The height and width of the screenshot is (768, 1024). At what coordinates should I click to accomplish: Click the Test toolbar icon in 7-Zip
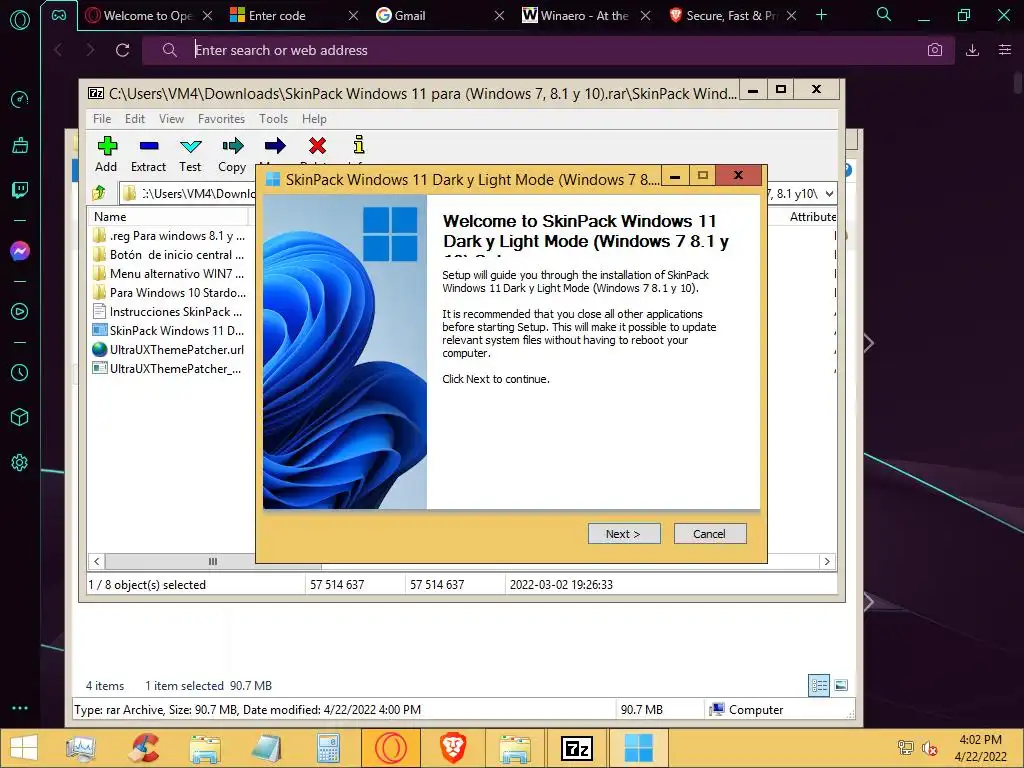pyautogui.click(x=191, y=154)
